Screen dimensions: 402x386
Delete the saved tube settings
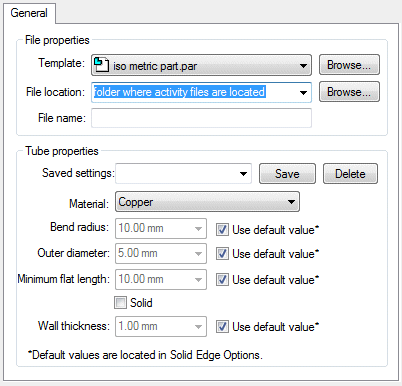pyautogui.click(x=350, y=174)
